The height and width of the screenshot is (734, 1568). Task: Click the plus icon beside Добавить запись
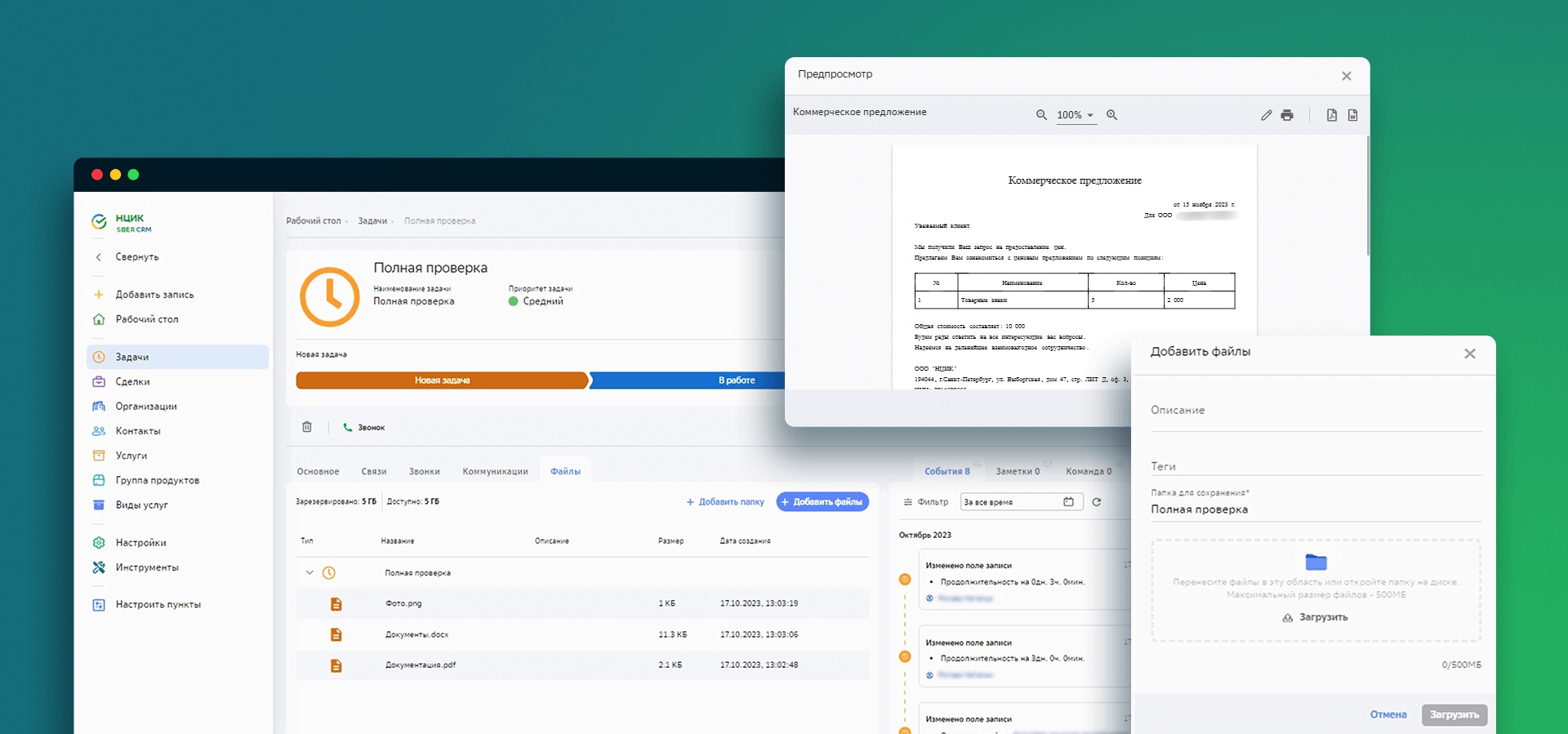tap(99, 295)
